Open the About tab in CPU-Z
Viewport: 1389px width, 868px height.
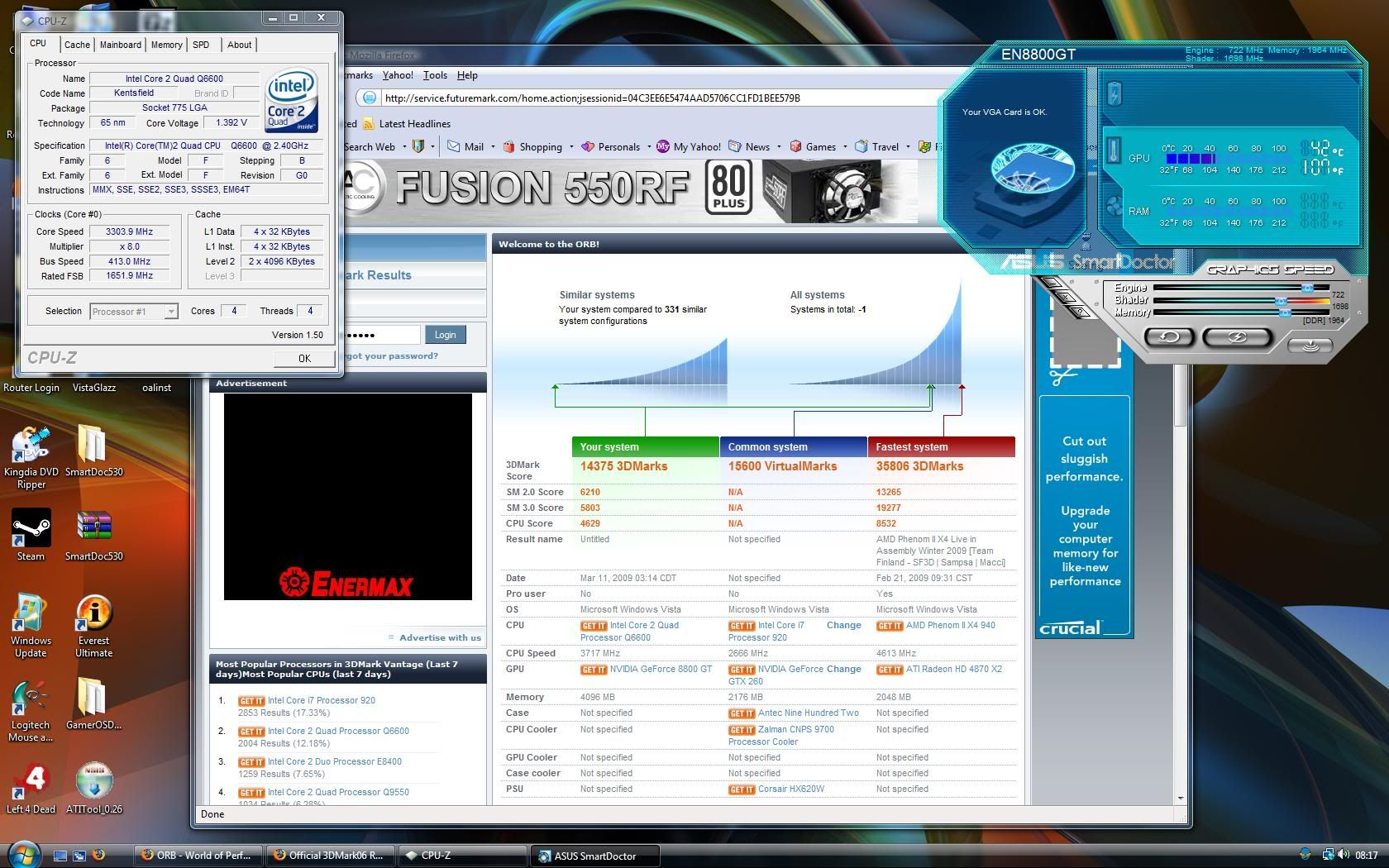pos(240,45)
